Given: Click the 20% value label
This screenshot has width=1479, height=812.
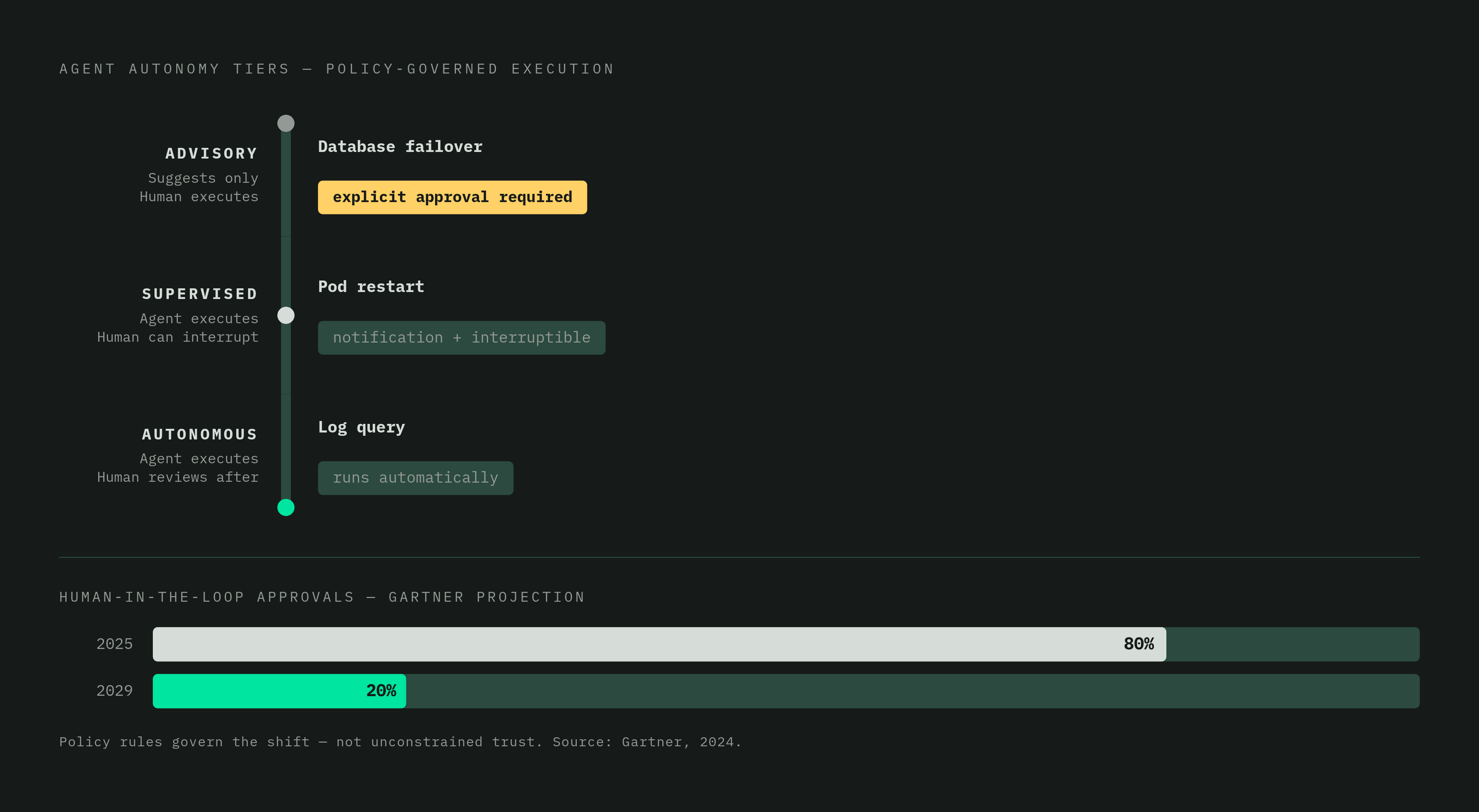Looking at the screenshot, I should click(381, 691).
